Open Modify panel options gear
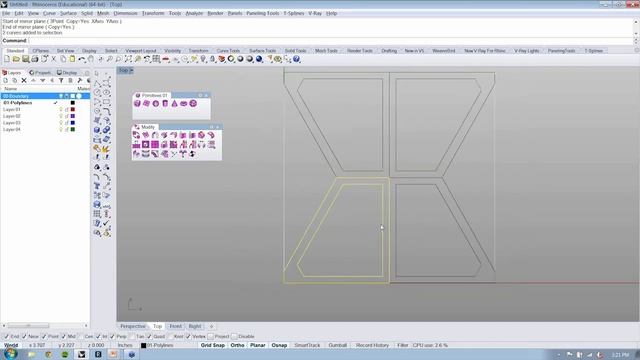Image resolution: width=640 pixels, height=360 pixels. (x=211, y=127)
